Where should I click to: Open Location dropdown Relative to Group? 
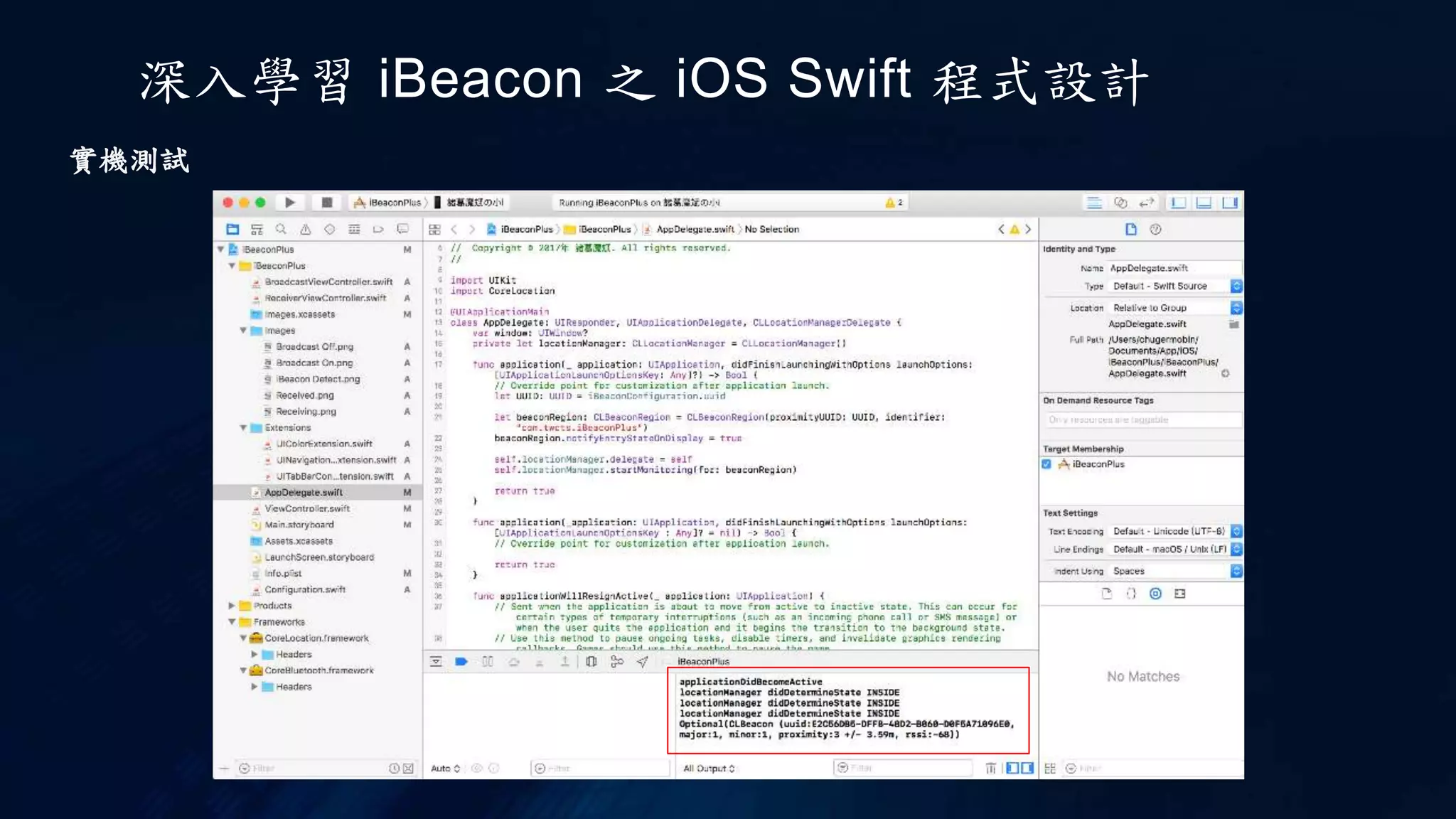pyautogui.click(x=1175, y=308)
